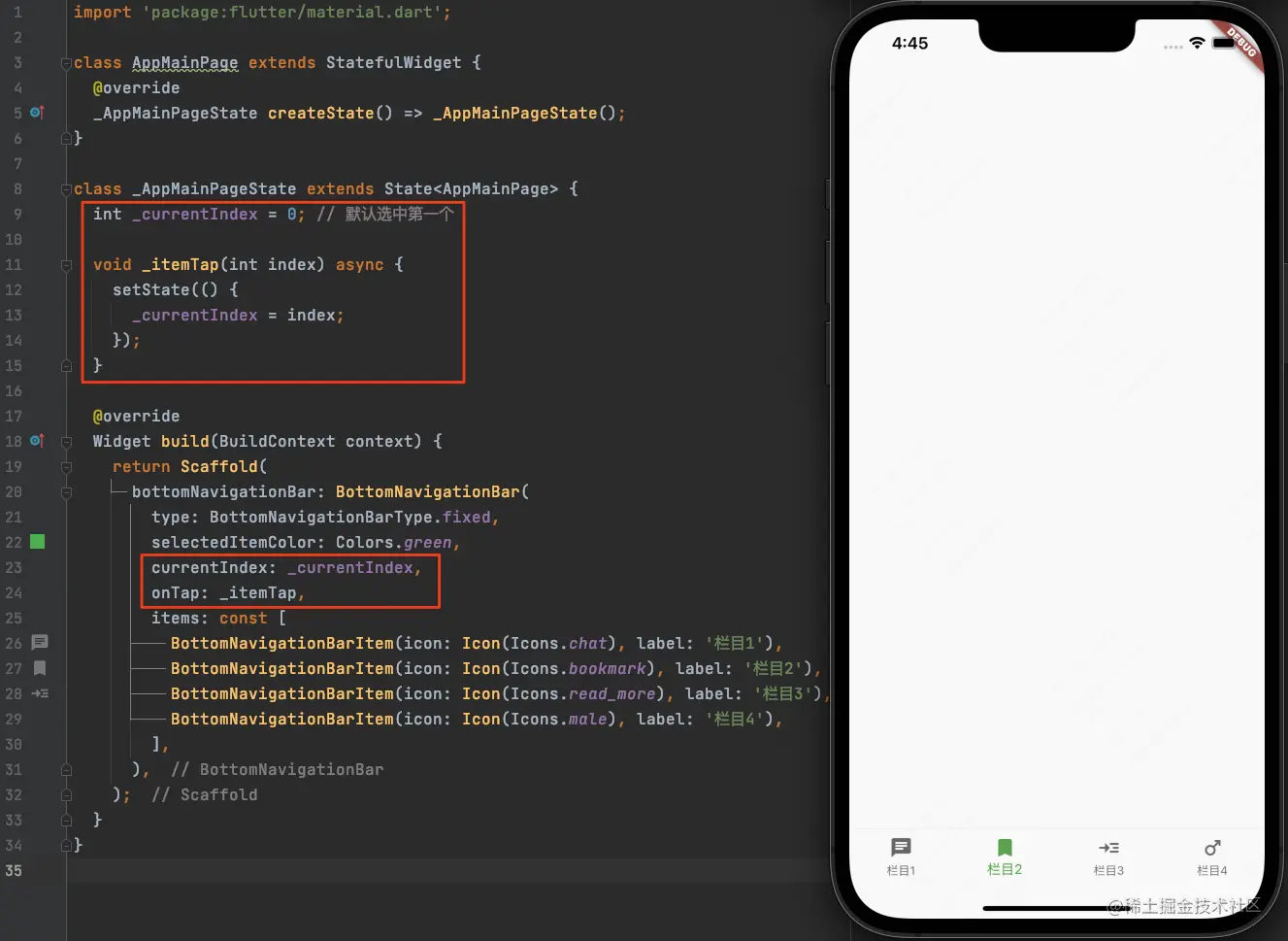This screenshot has height=941, width=1288.
Task: Click the read_more icon preview in the gutter
Action: click(x=40, y=693)
